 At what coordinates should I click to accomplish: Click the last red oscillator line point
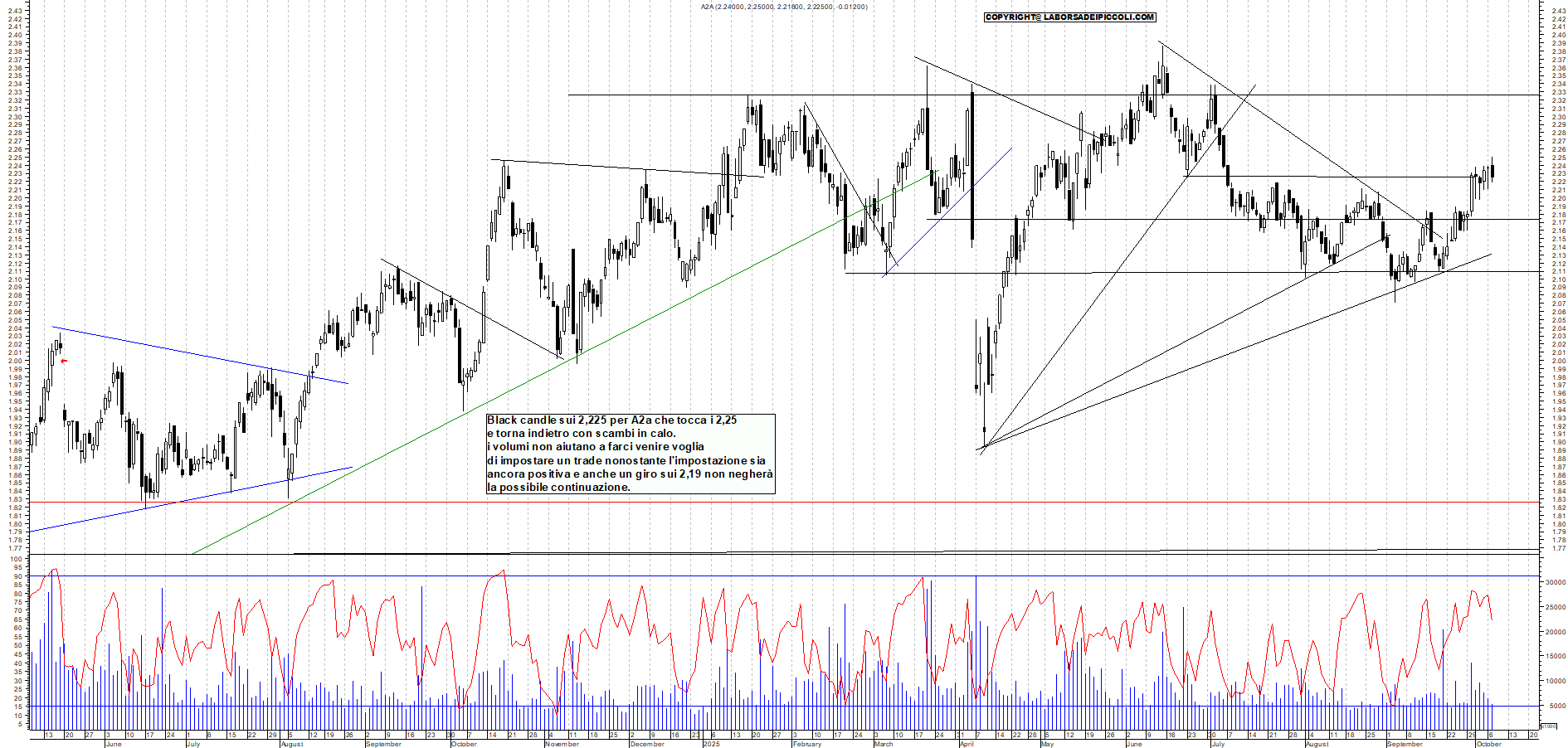pyautogui.click(x=1493, y=619)
